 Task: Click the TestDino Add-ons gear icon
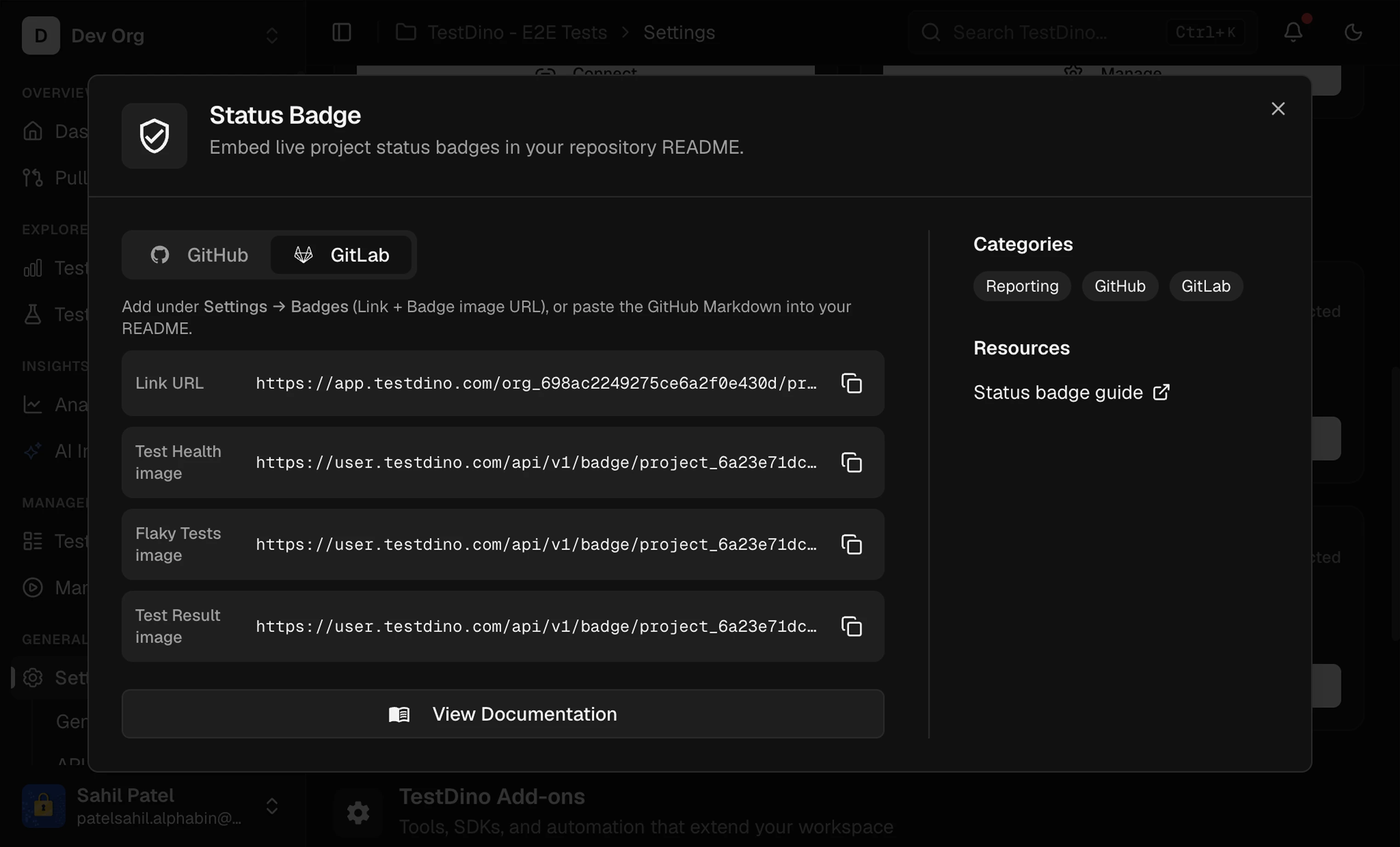coord(358,813)
